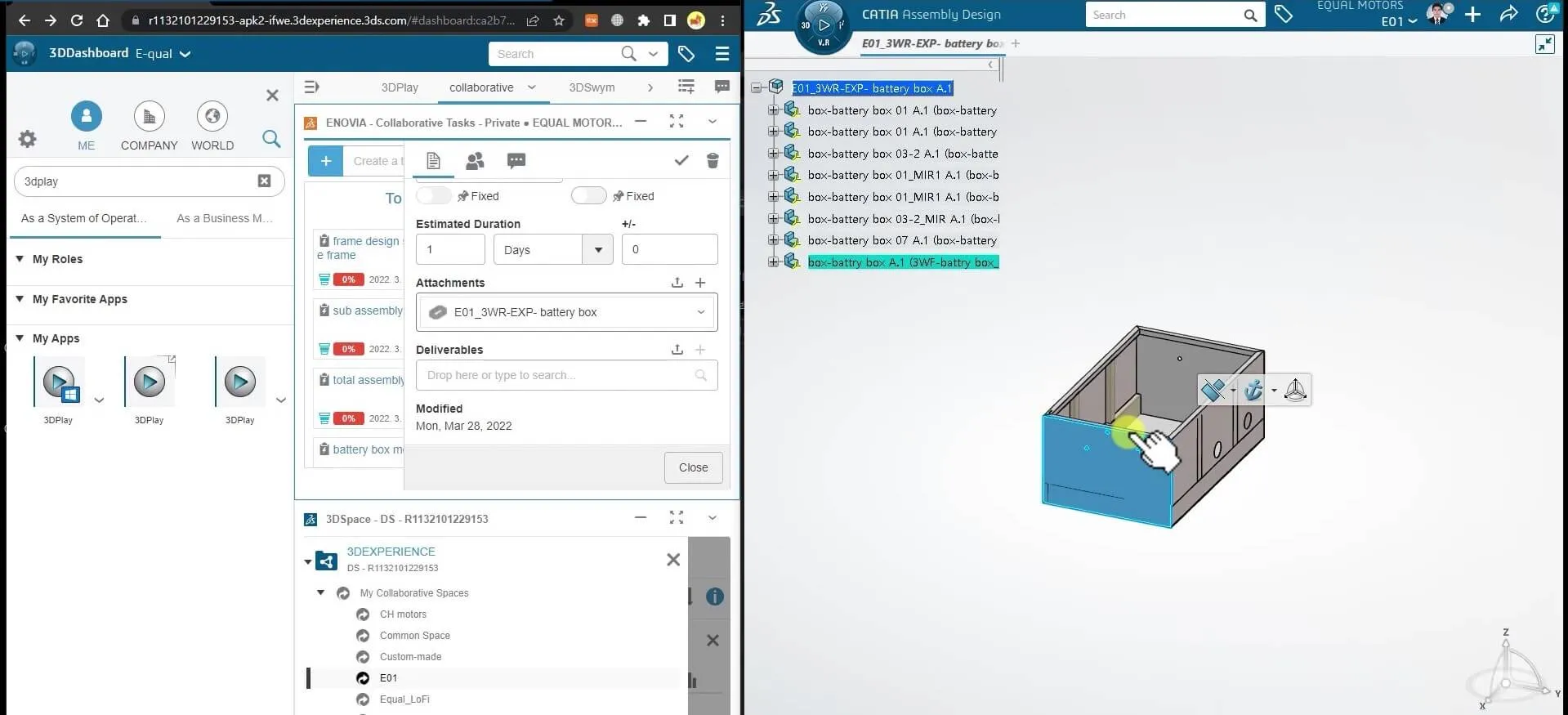Screen dimensions: 1568x715
Task: Select the As a Business M... tab
Action: click(x=225, y=218)
